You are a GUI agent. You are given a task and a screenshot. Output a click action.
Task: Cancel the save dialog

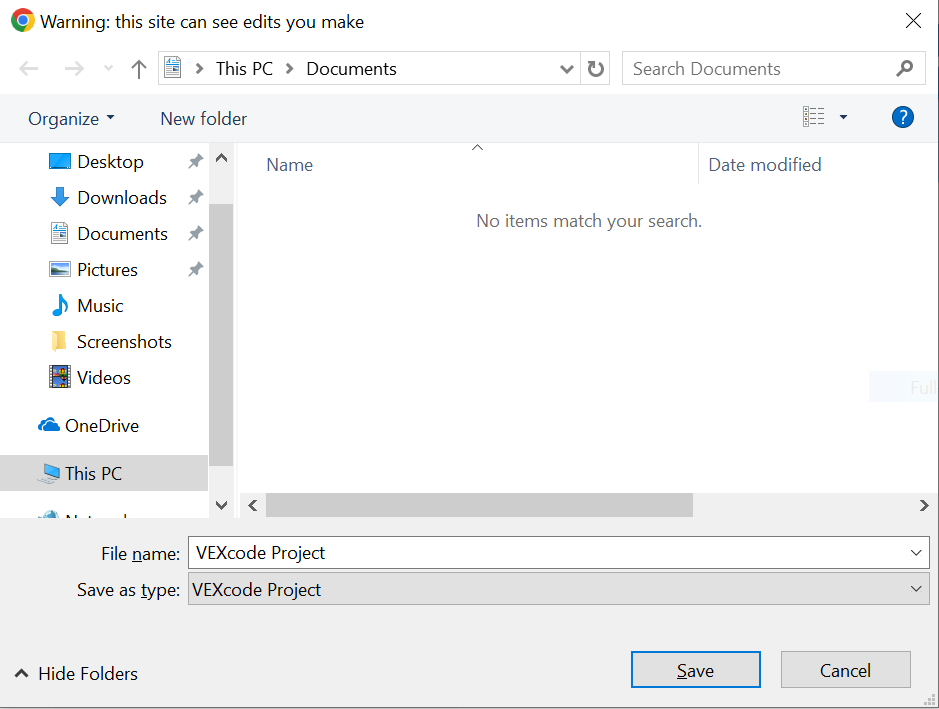click(845, 669)
